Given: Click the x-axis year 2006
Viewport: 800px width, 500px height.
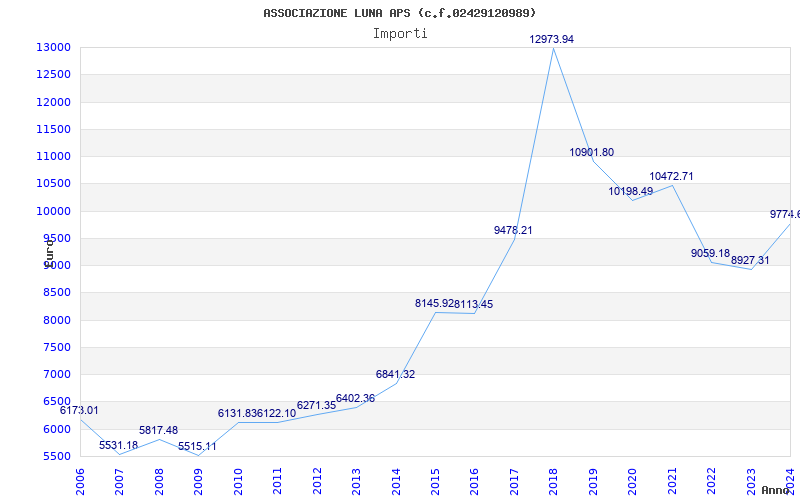Looking at the screenshot, I should pos(80,482).
